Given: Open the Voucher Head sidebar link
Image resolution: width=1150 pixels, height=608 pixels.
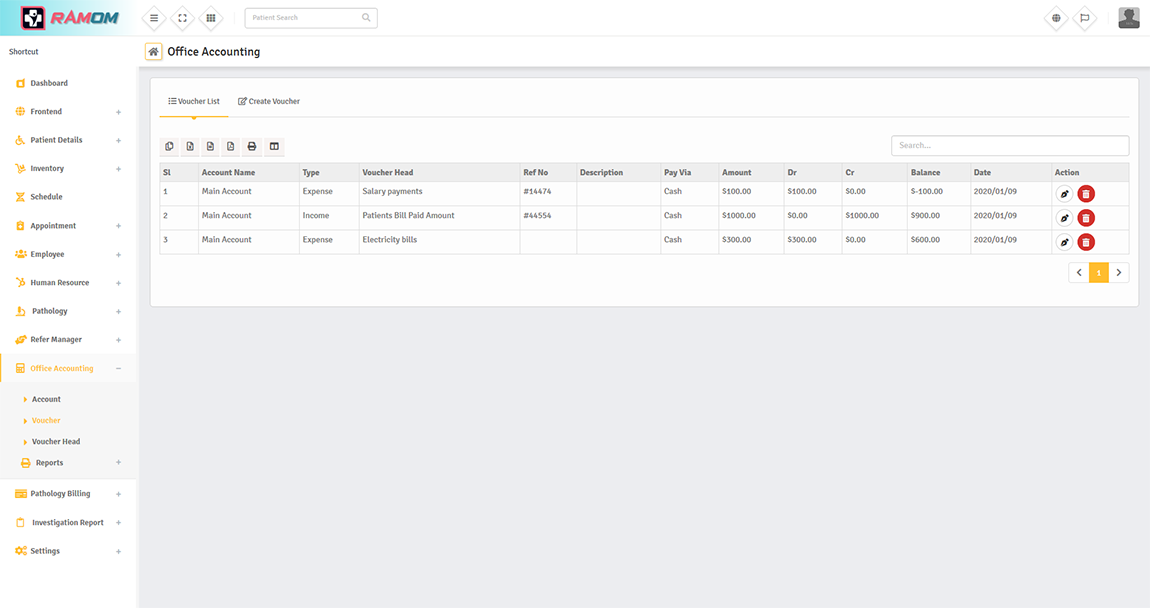Looking at the screenshot, I should tap(56, 442).
